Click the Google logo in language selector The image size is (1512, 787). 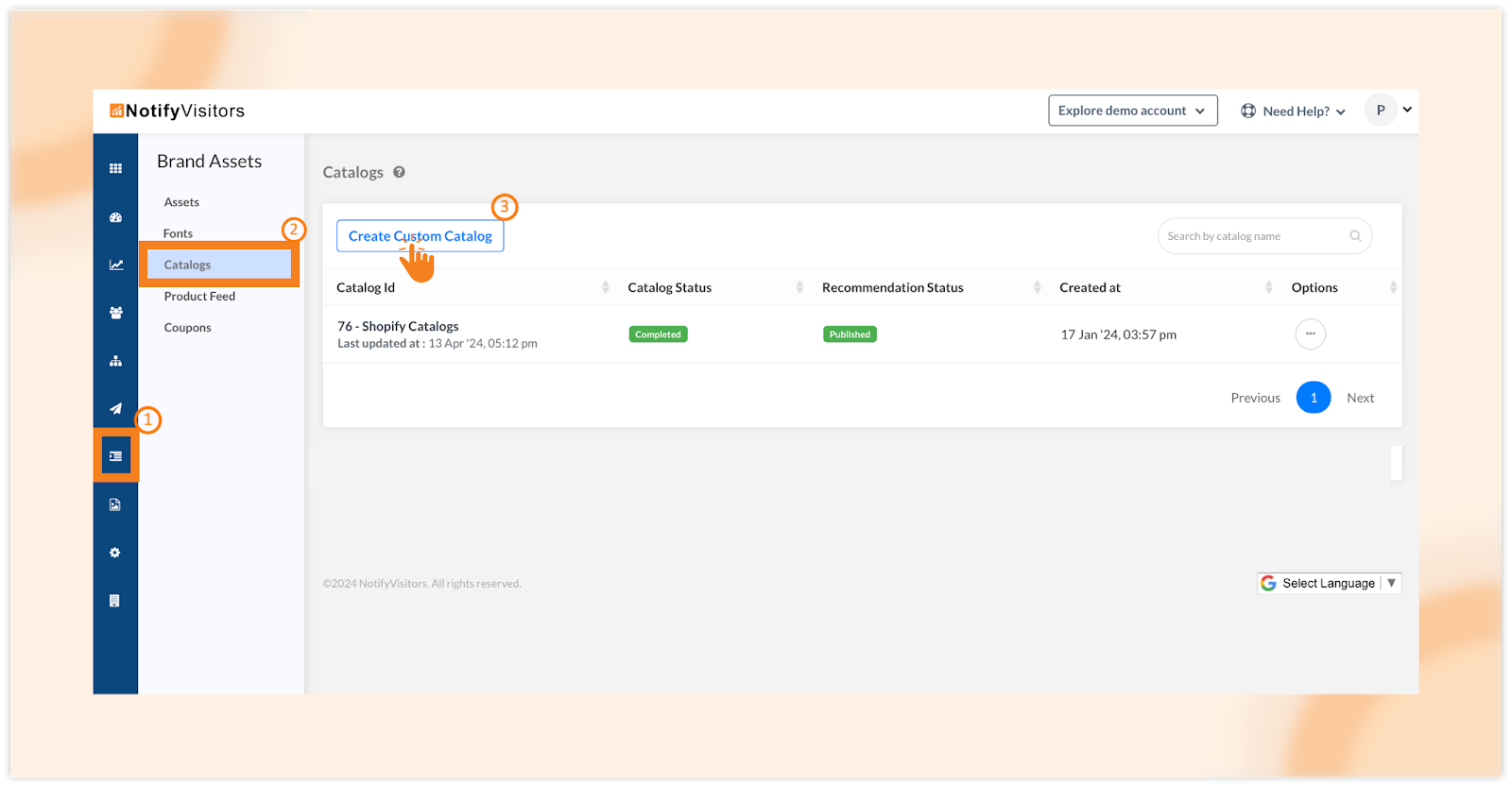[1268, 584]
